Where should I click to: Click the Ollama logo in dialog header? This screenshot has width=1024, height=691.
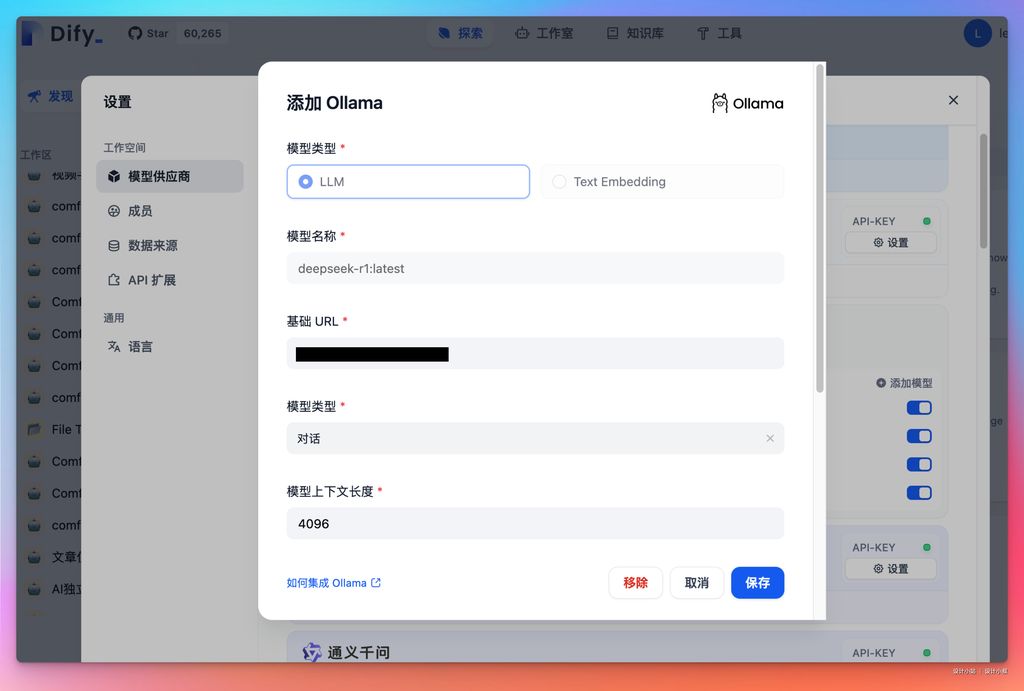tap(720, 103)
